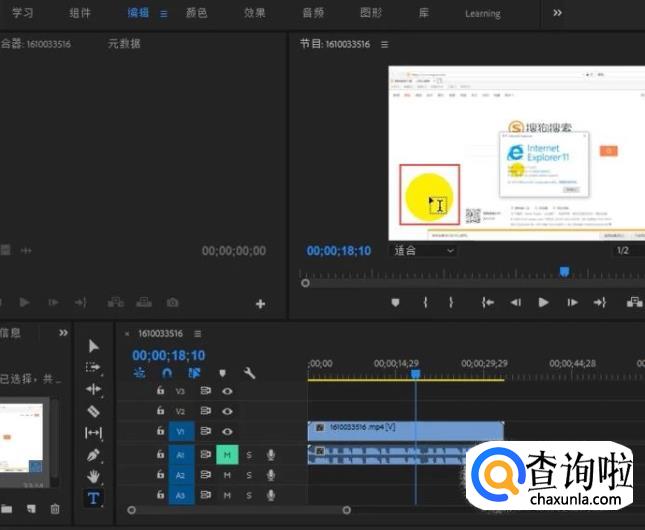Unmute the A1 audio track
645x530 pixels.
click(x=227, y=455)
